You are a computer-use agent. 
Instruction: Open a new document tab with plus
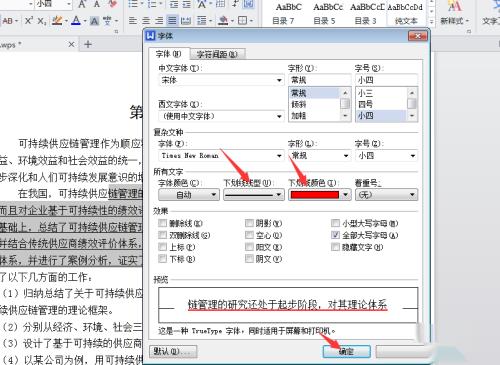click(x=88, y=44)
